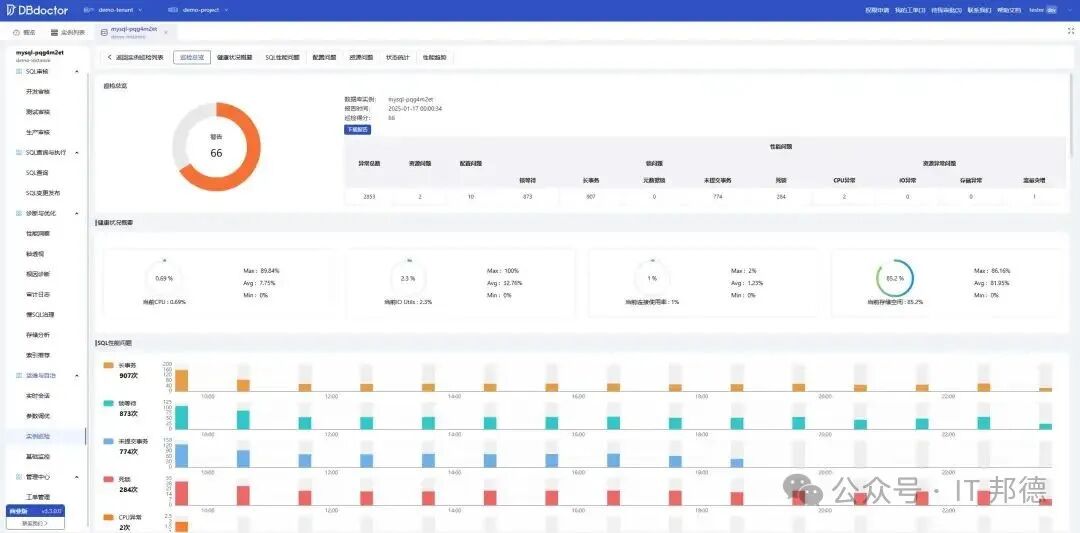Image resolution: width=1080 pixels, height=533 pixels.
Task: Collapse the 管理中心 sidebar group
Action: click(x=76, y=477)
